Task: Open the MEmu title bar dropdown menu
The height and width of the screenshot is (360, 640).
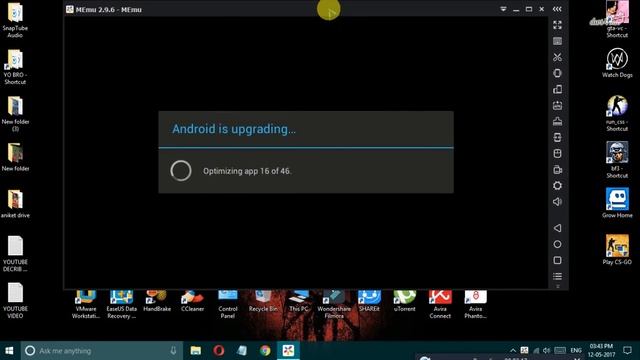Action: [503, 9]
